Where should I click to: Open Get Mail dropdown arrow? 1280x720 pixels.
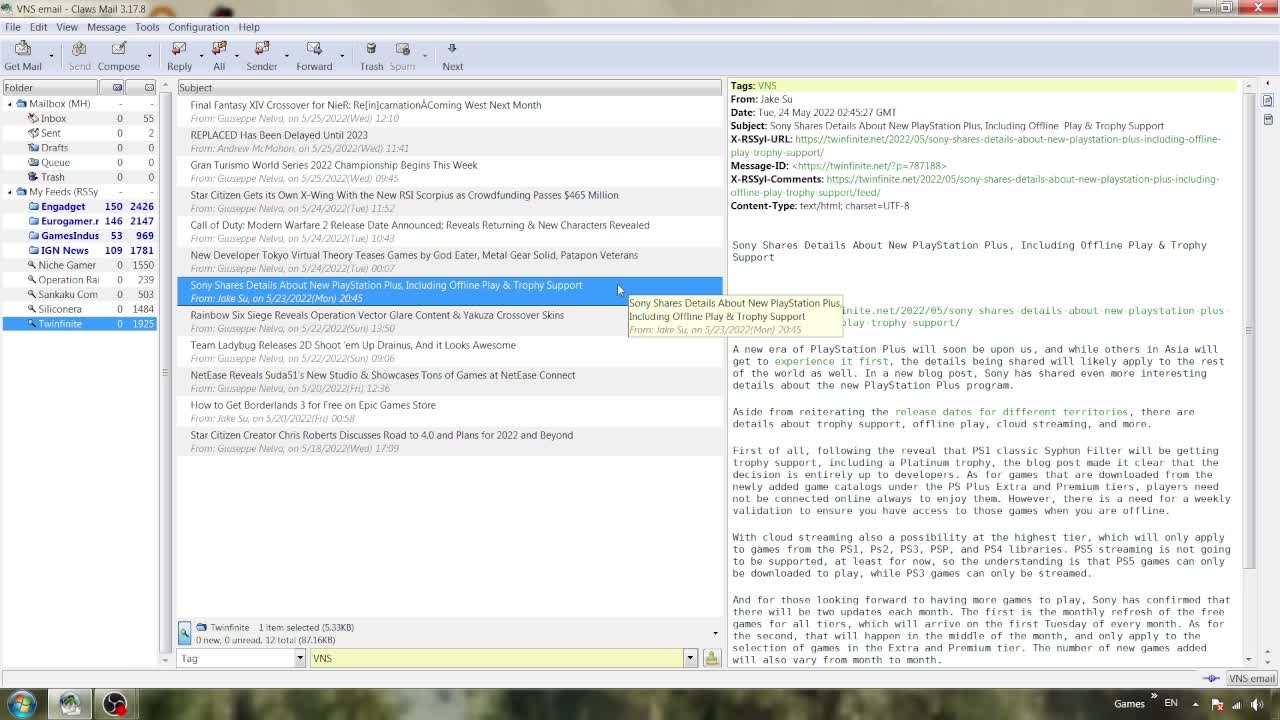tap(51, 55)
